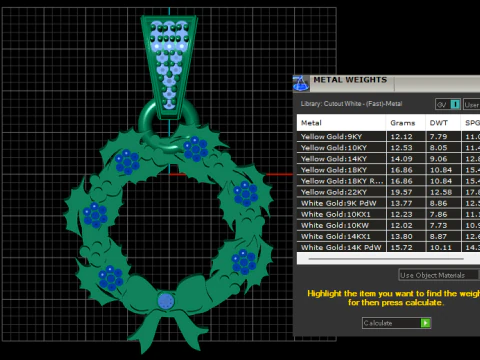480x360 pixels.
Task: Select the White Gold:14KX1 row
Action: (388, 236)
